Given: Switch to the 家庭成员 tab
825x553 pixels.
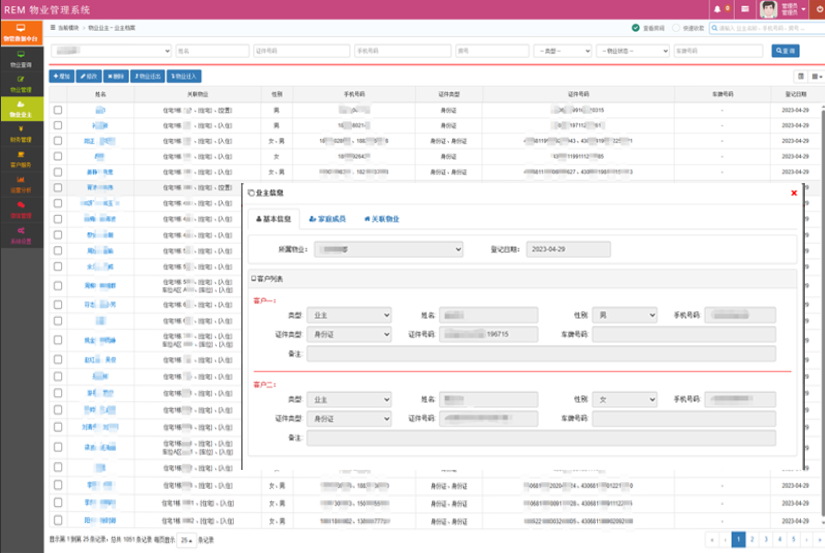Looking at the screenshot, I should point(327,219).
